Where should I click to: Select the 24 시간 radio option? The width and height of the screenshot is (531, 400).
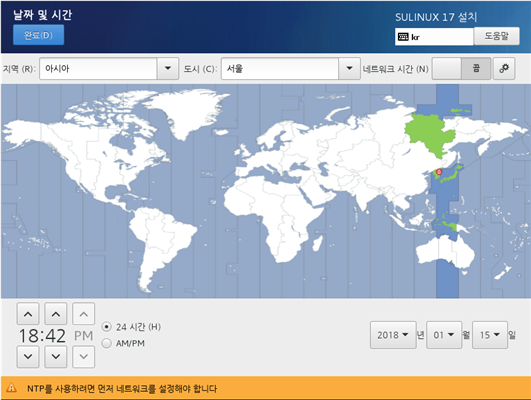107,327
